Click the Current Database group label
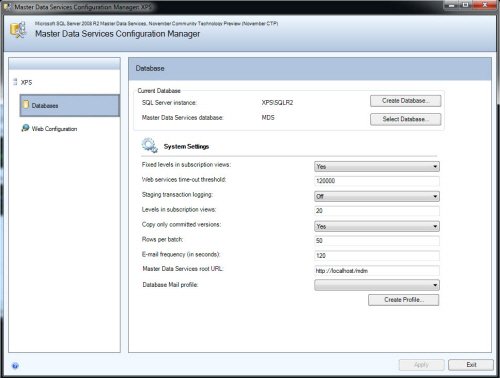 [159, 91]
